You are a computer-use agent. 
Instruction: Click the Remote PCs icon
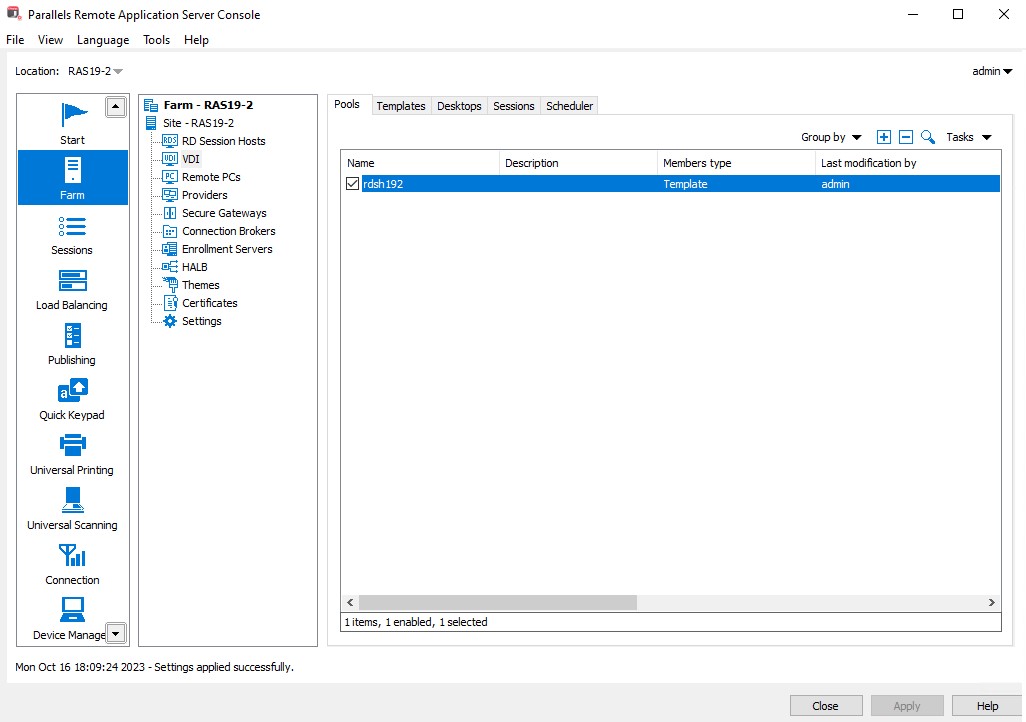point(169,177)
